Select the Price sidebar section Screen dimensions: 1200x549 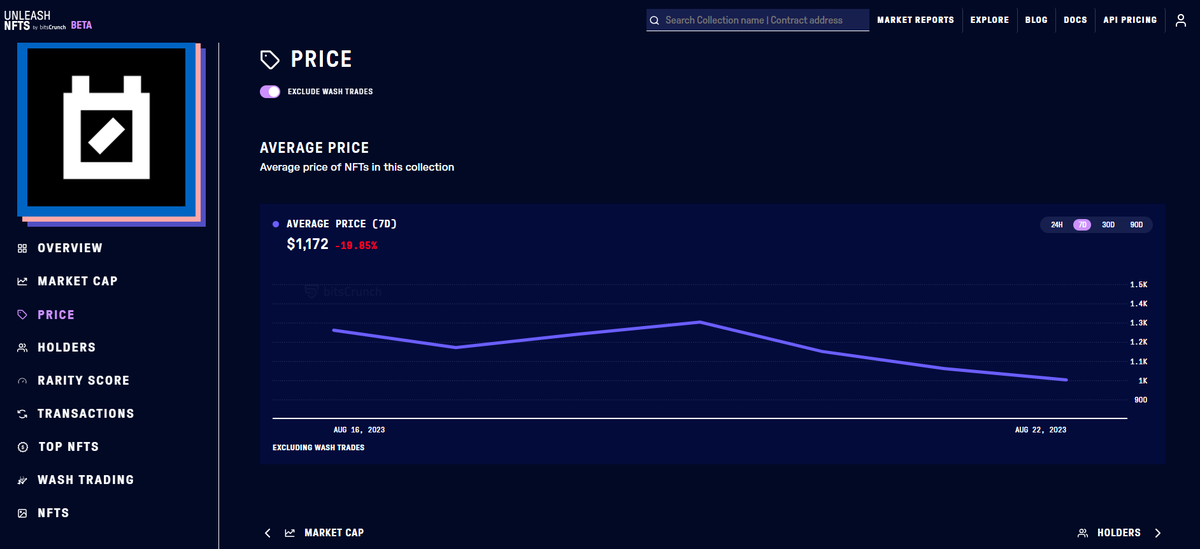pyautogui.click(x=56, y=314)
